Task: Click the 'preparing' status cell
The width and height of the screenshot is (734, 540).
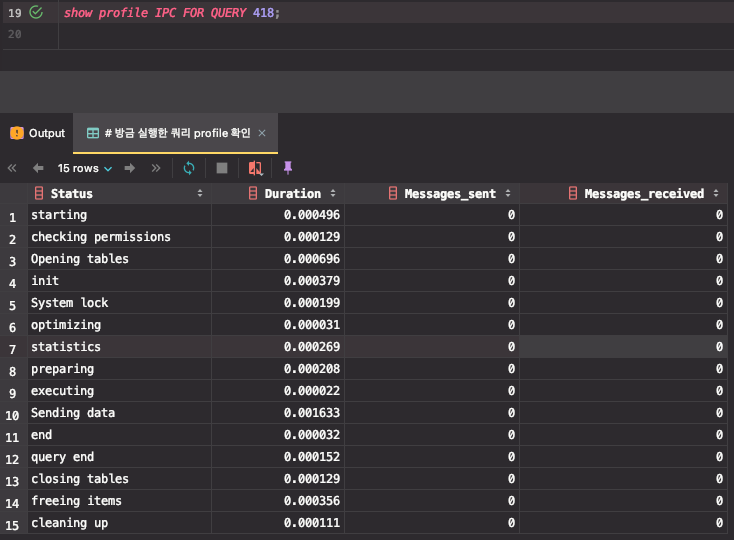Action: 119,369
